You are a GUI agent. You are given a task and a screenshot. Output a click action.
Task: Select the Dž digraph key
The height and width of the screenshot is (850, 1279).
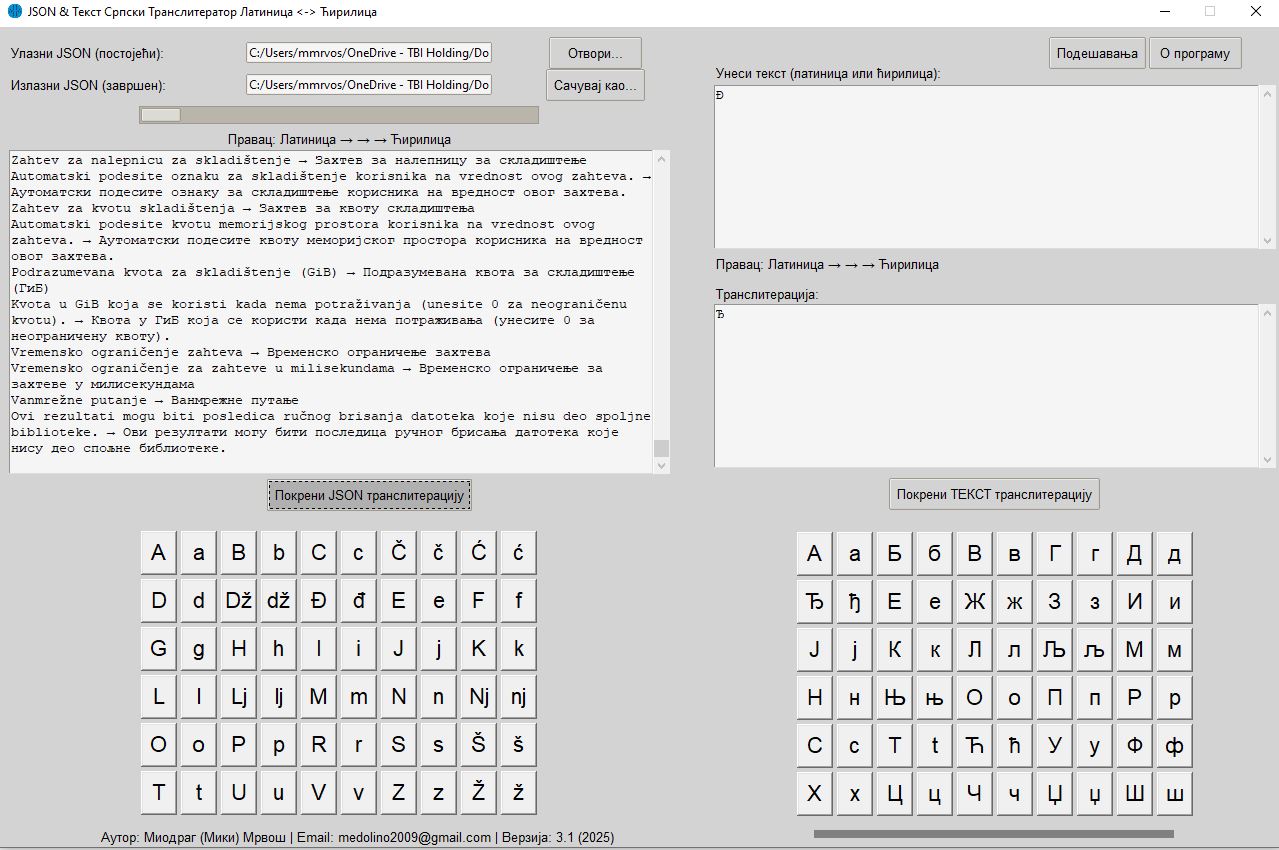coord(237,600)
